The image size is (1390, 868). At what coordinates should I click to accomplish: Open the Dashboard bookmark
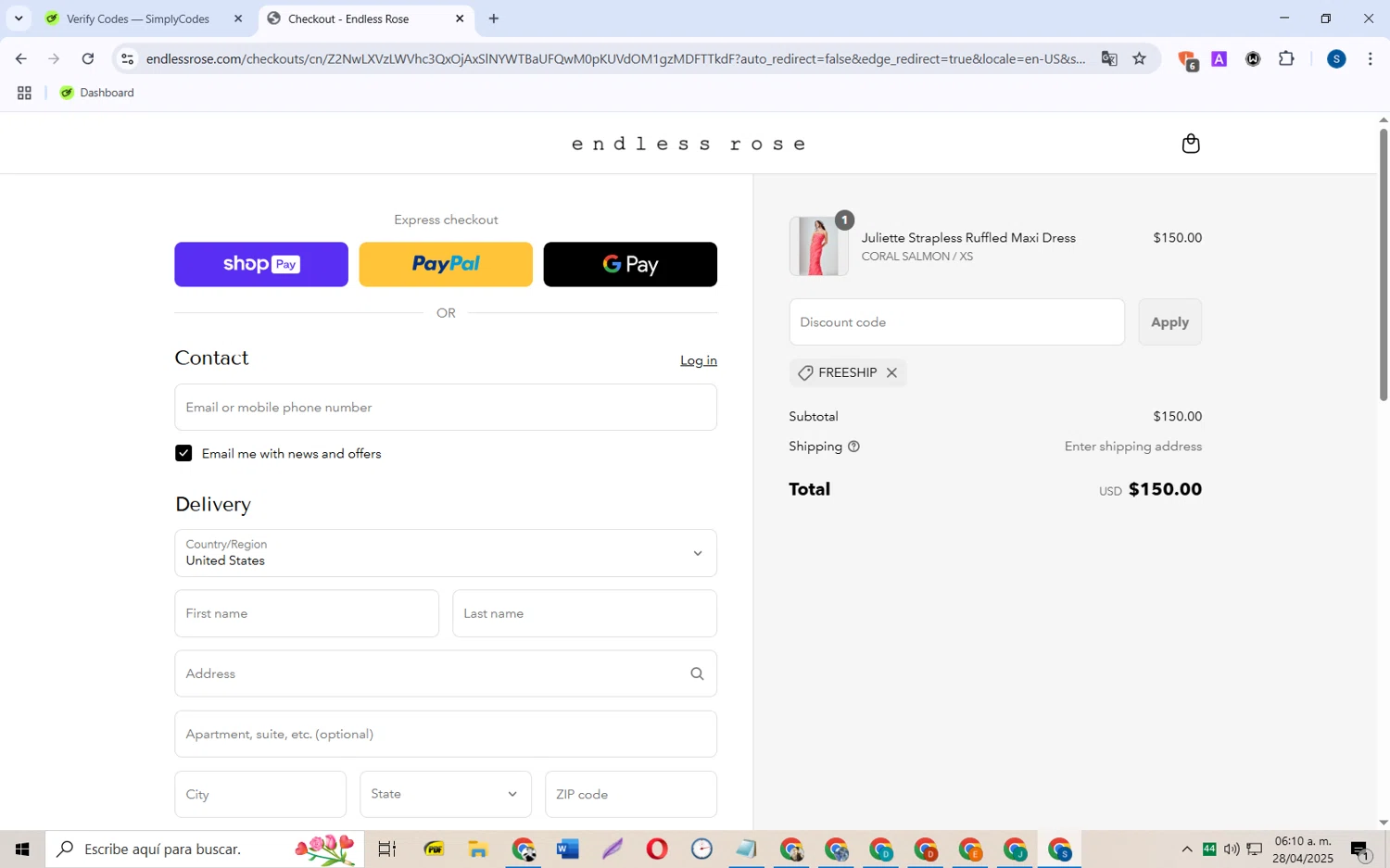pos(97,93)
